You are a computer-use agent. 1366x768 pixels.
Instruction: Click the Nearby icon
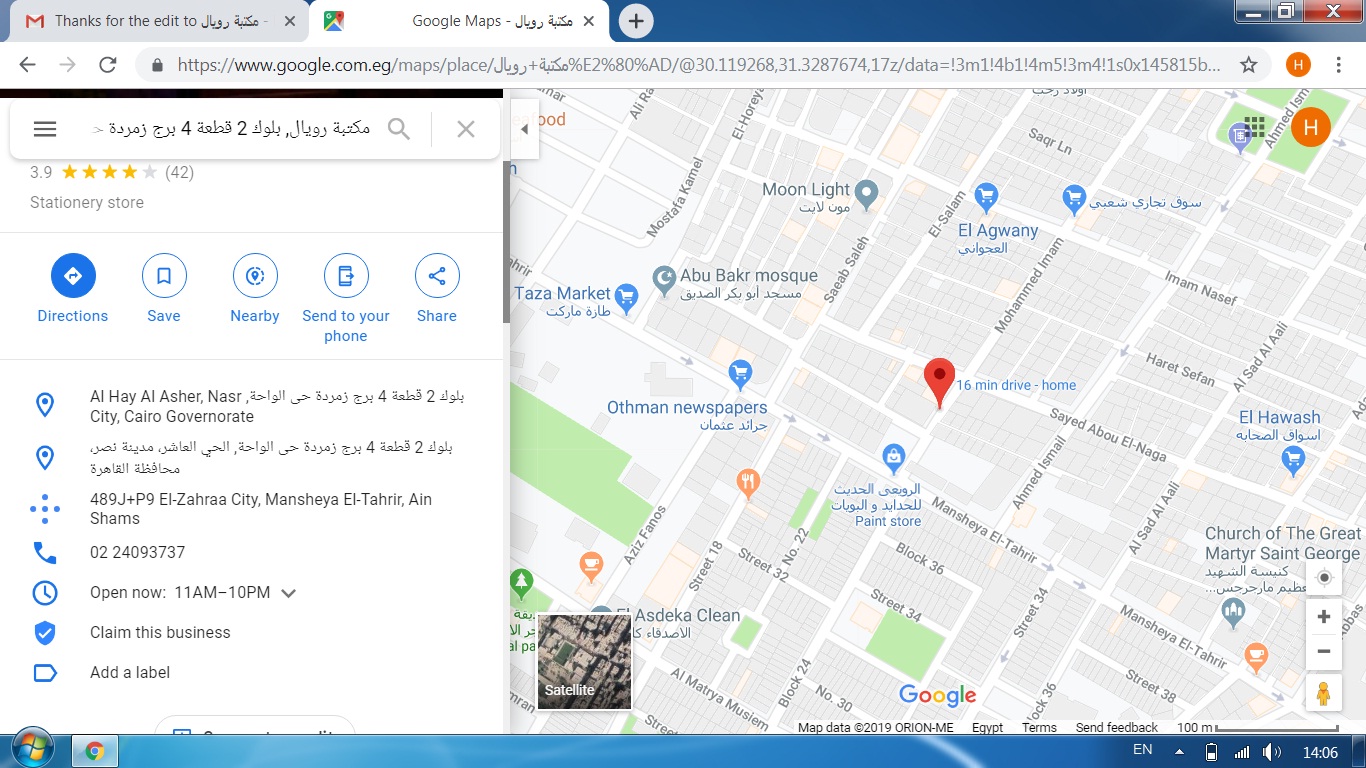click(255, 276)
